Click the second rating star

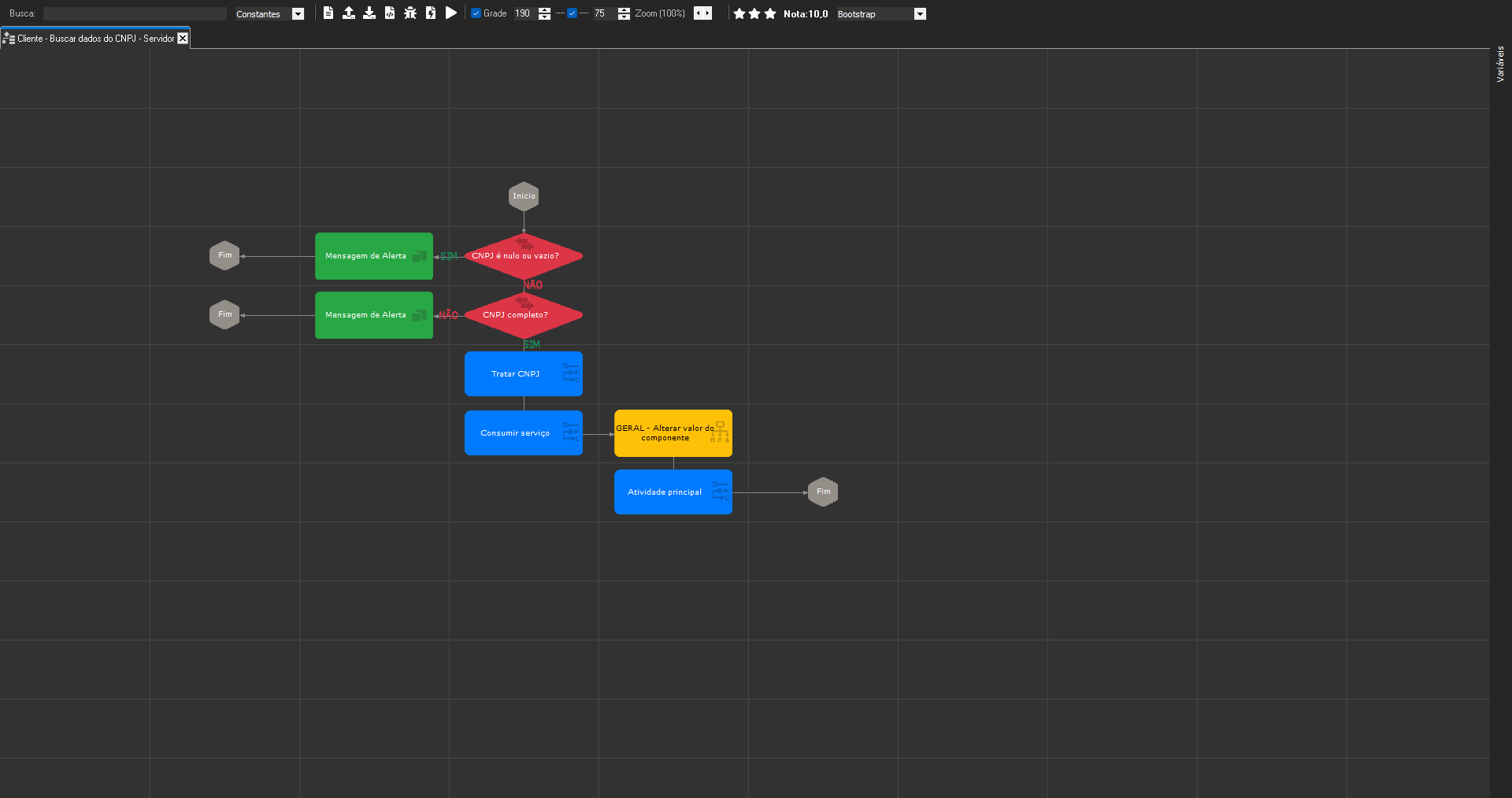[754, 13]
